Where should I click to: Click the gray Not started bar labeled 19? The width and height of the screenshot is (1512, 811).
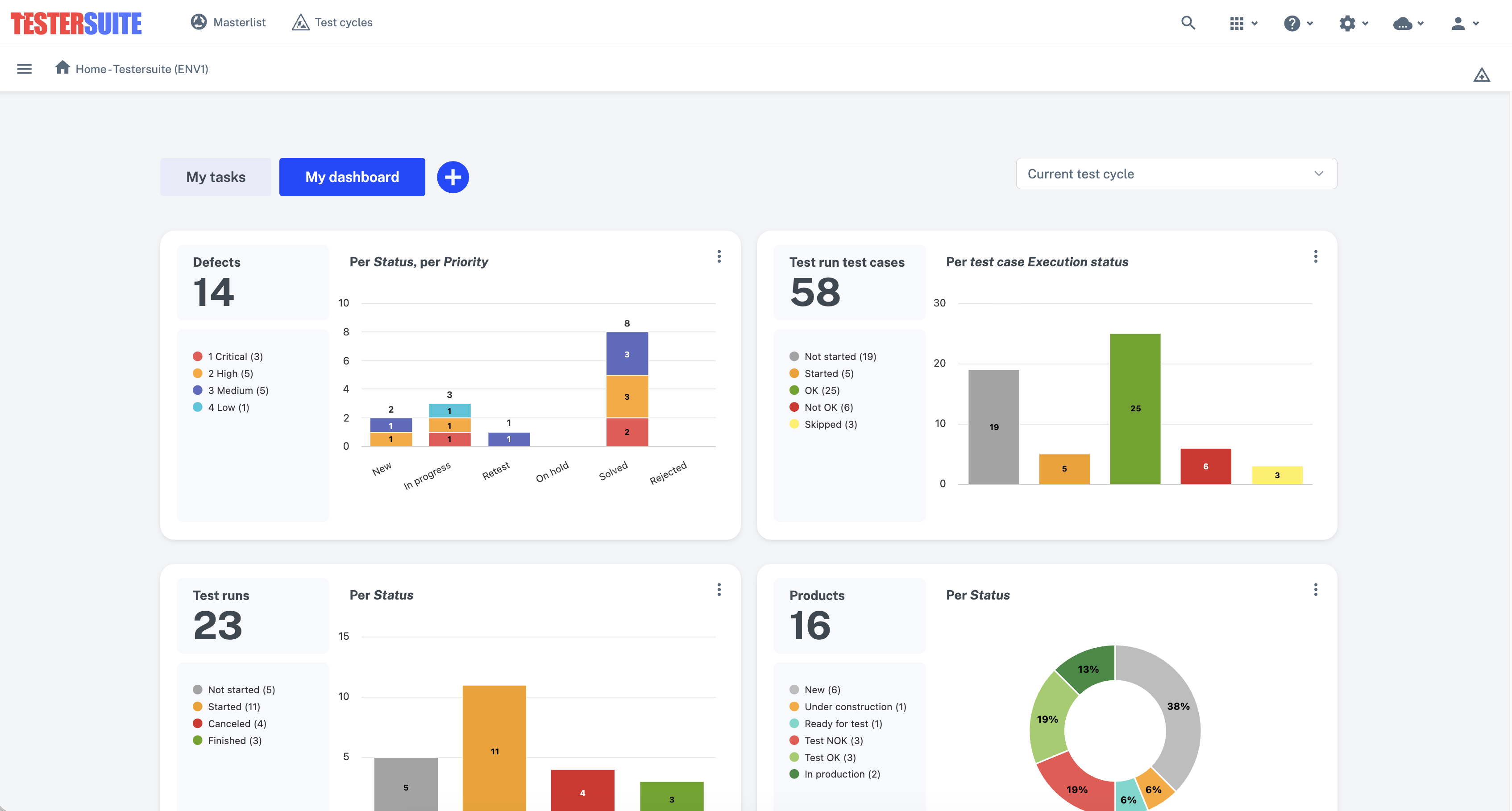coord(994,427)
